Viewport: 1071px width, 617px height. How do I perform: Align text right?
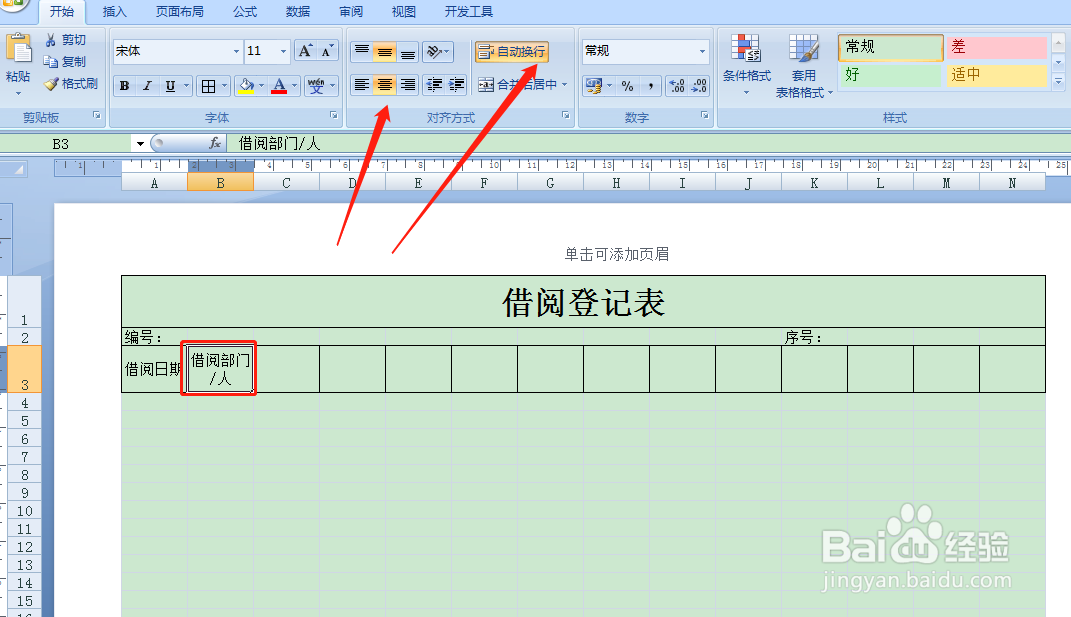(x=407, y=85)
